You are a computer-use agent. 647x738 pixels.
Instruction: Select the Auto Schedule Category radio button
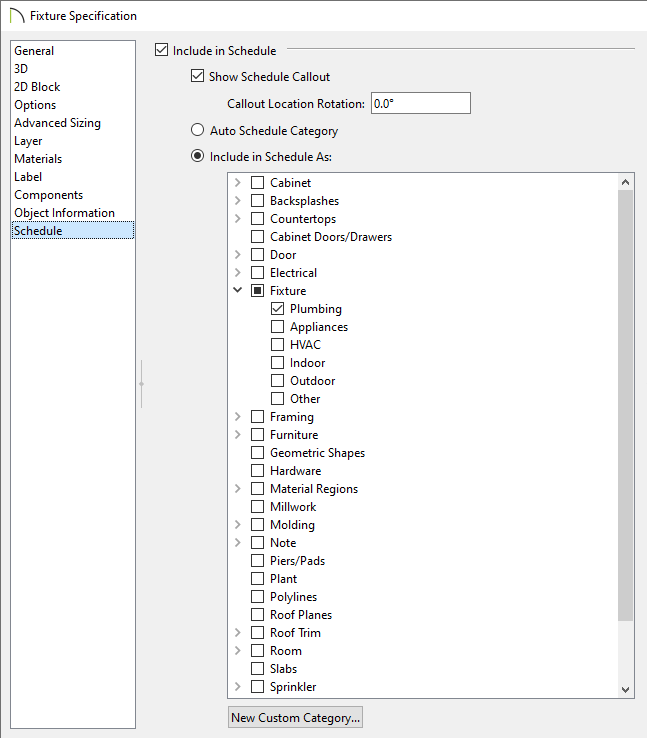pos(197,131)
